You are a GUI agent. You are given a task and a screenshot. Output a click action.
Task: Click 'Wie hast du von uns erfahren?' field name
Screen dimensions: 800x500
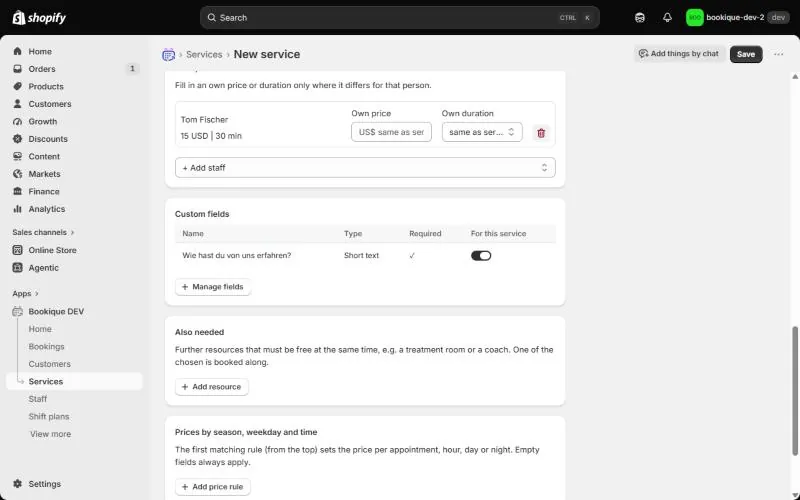pyautogui.click(x=237, y=256)
